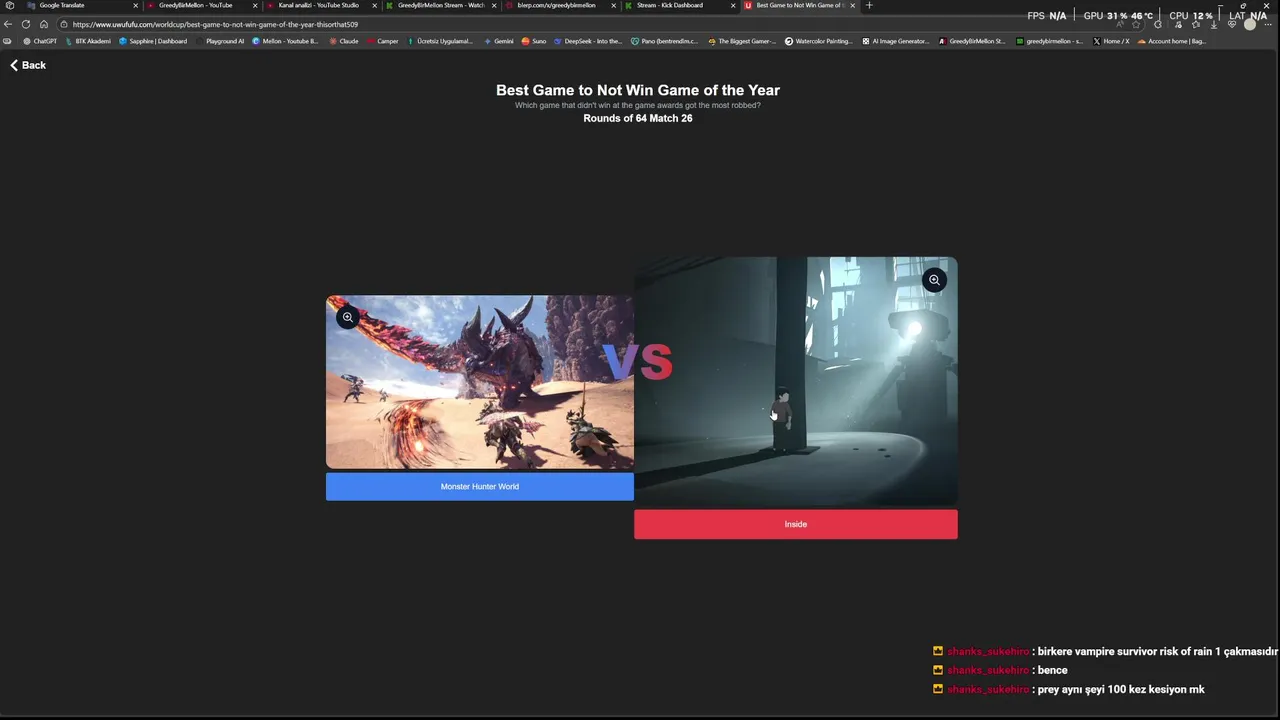The image size is (1280, 720).
Task: Open The Biggest Gamer bookmark
Action: (742, 41)
